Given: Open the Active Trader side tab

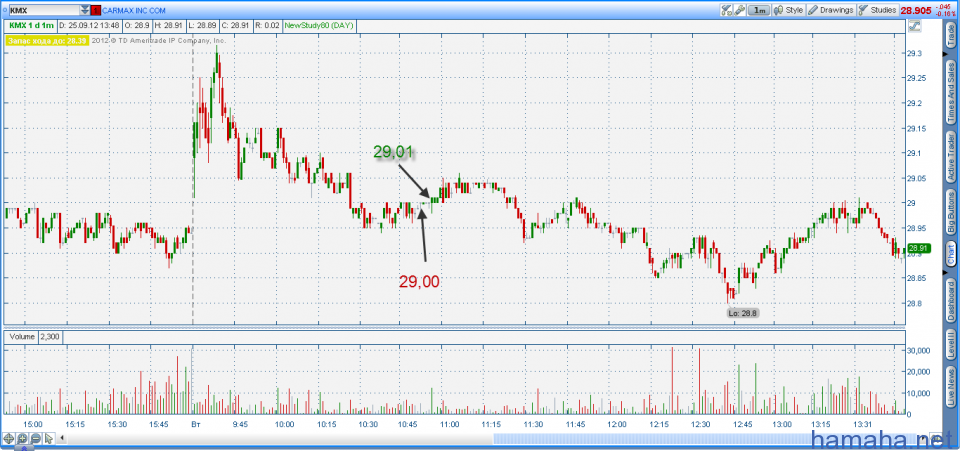Looking at the screenshot, I should click(950, 157).
